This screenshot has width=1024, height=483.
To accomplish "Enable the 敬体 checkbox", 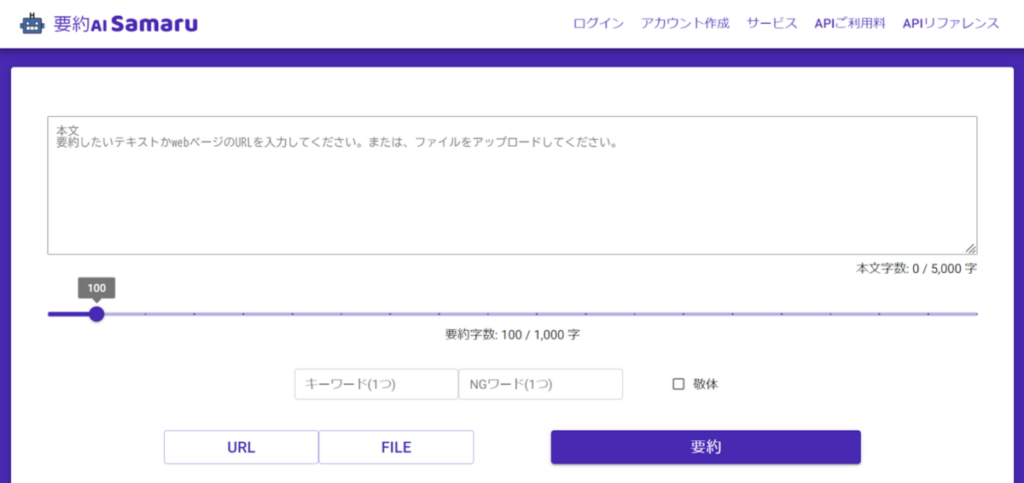I will [x=678, y=384].
